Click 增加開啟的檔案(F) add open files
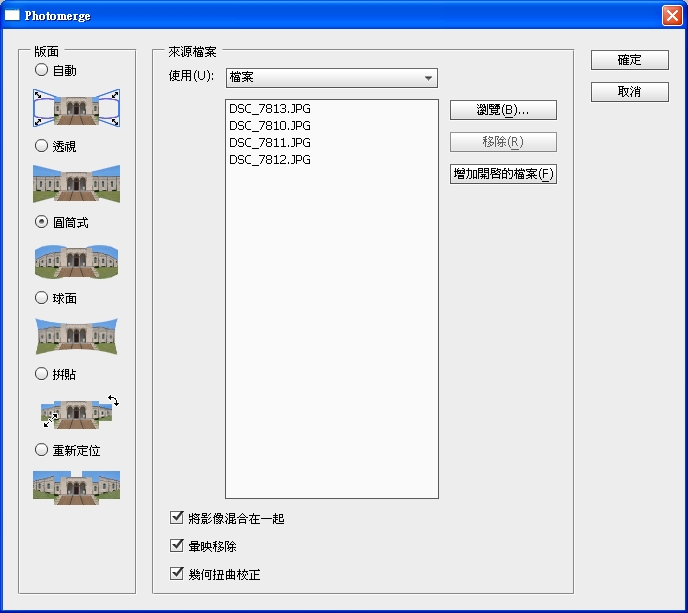 tap(503, 174)
